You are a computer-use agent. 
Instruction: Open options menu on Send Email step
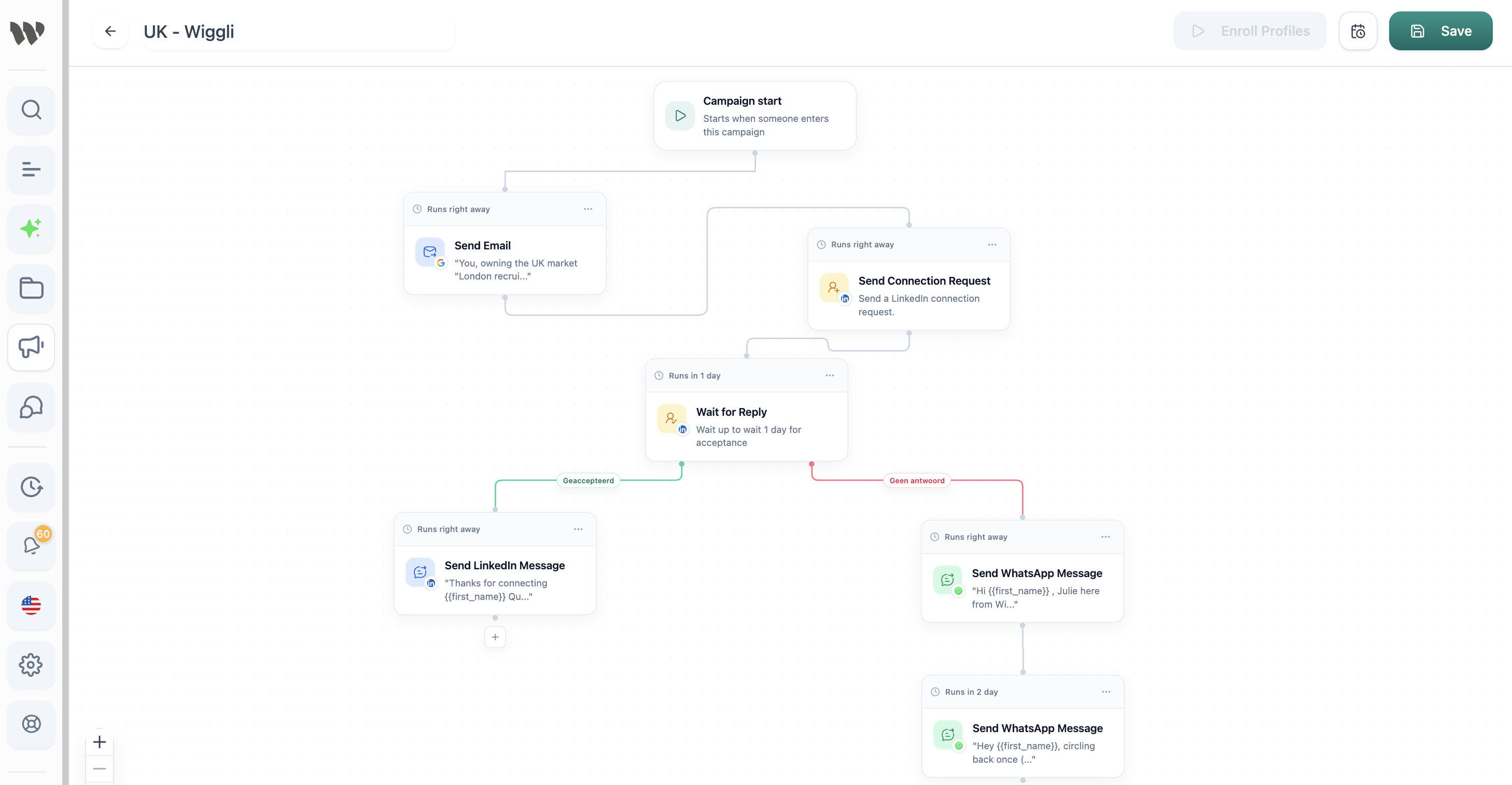588,209
